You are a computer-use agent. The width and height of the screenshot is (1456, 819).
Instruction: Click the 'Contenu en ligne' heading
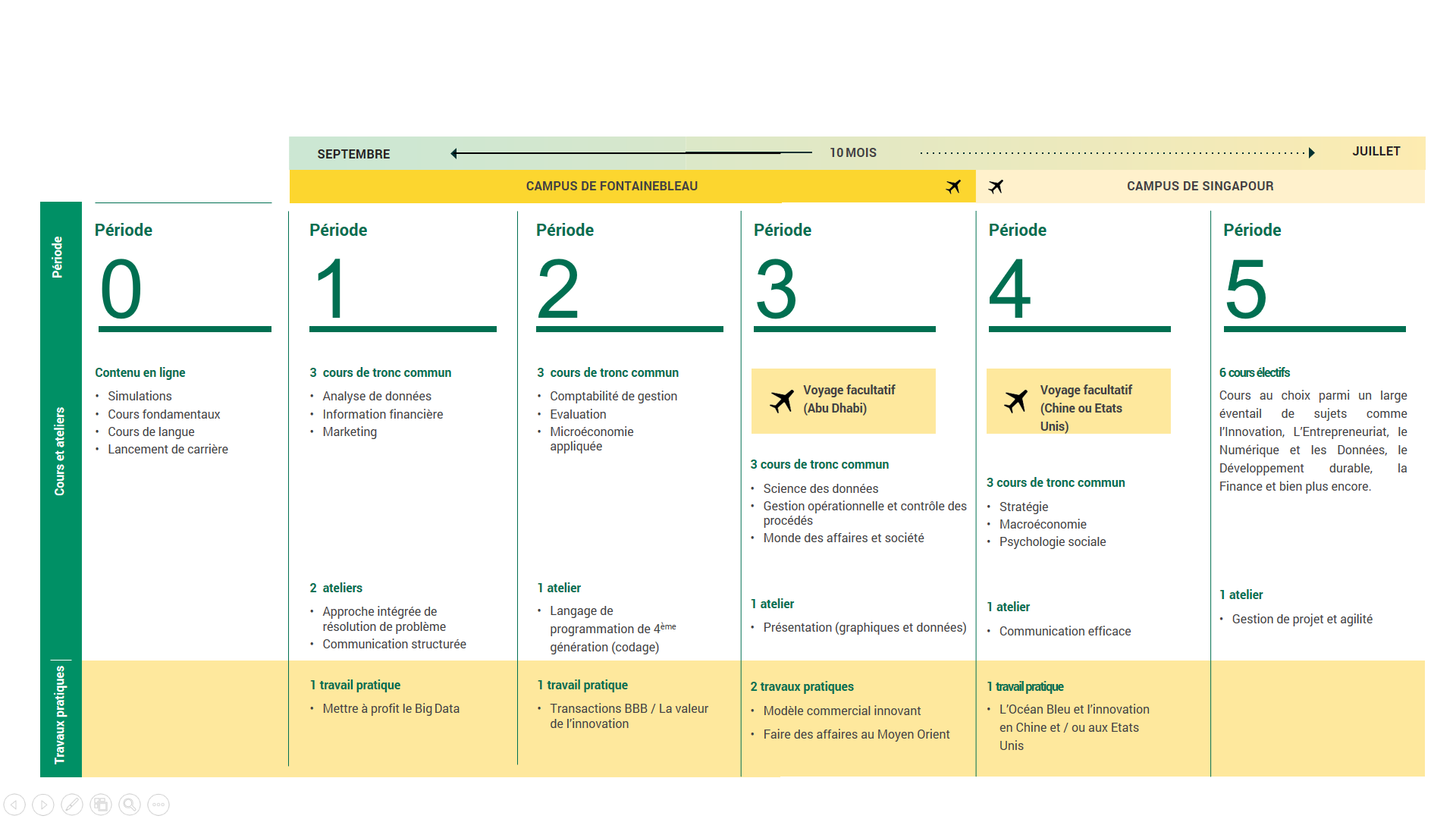140,372
